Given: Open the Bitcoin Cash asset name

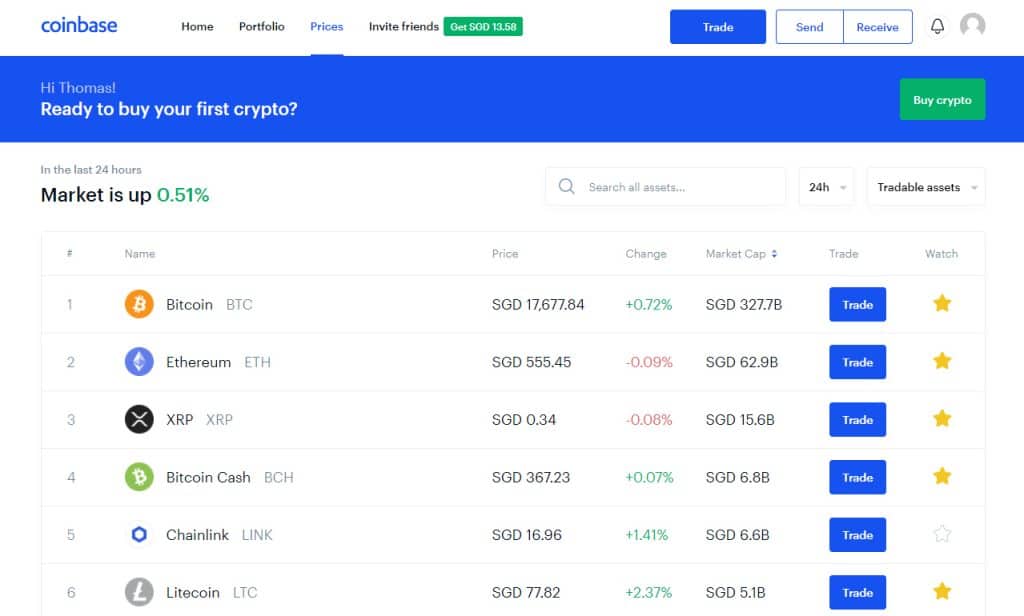Looking at the screenshot, I should click(208, 477).
